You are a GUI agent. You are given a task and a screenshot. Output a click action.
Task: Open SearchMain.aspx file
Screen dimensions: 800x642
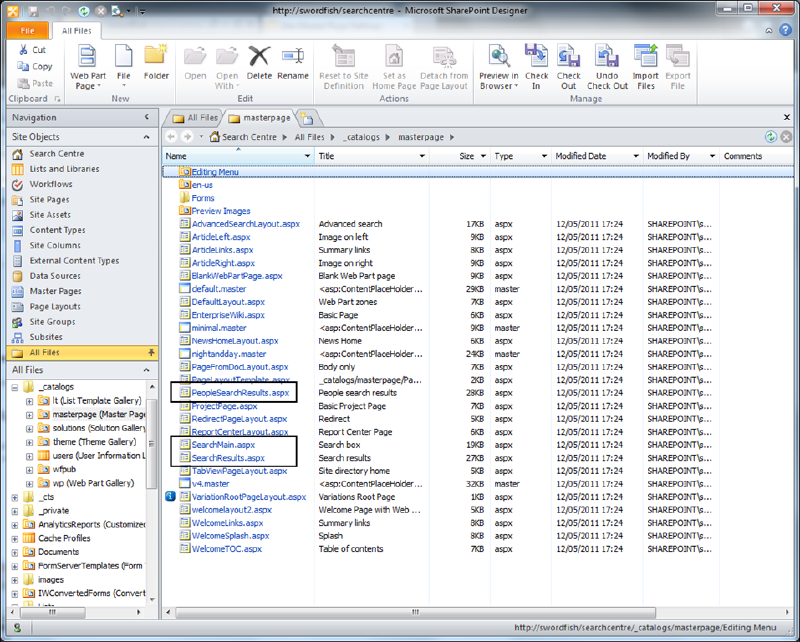click(223, 445)
